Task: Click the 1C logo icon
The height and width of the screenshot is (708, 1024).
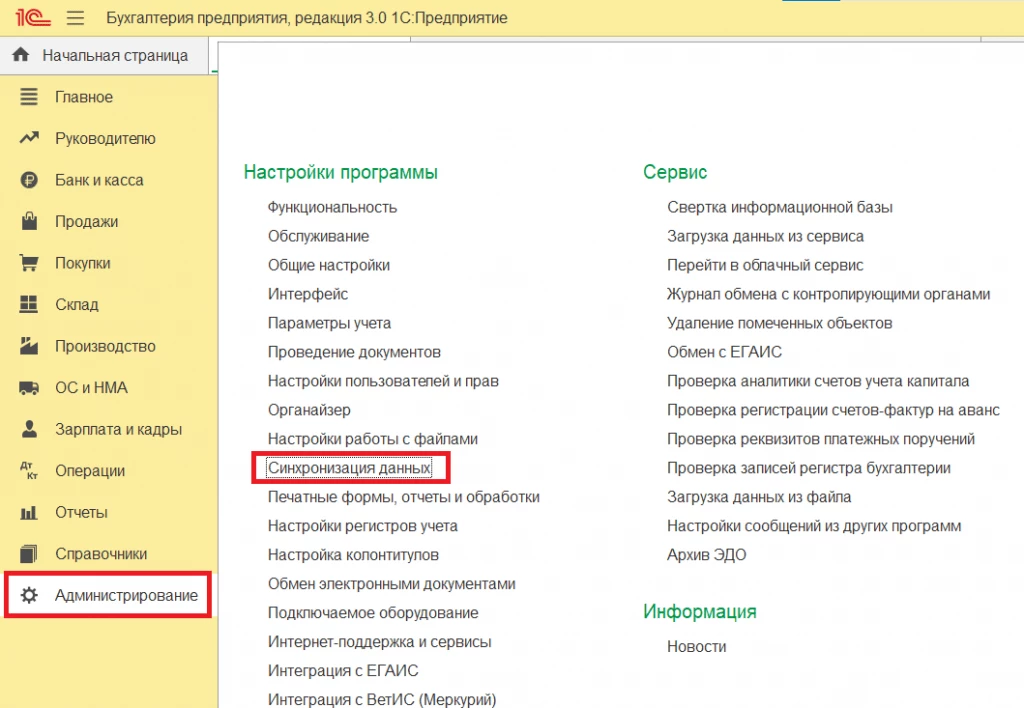Action: coord(33,17)
